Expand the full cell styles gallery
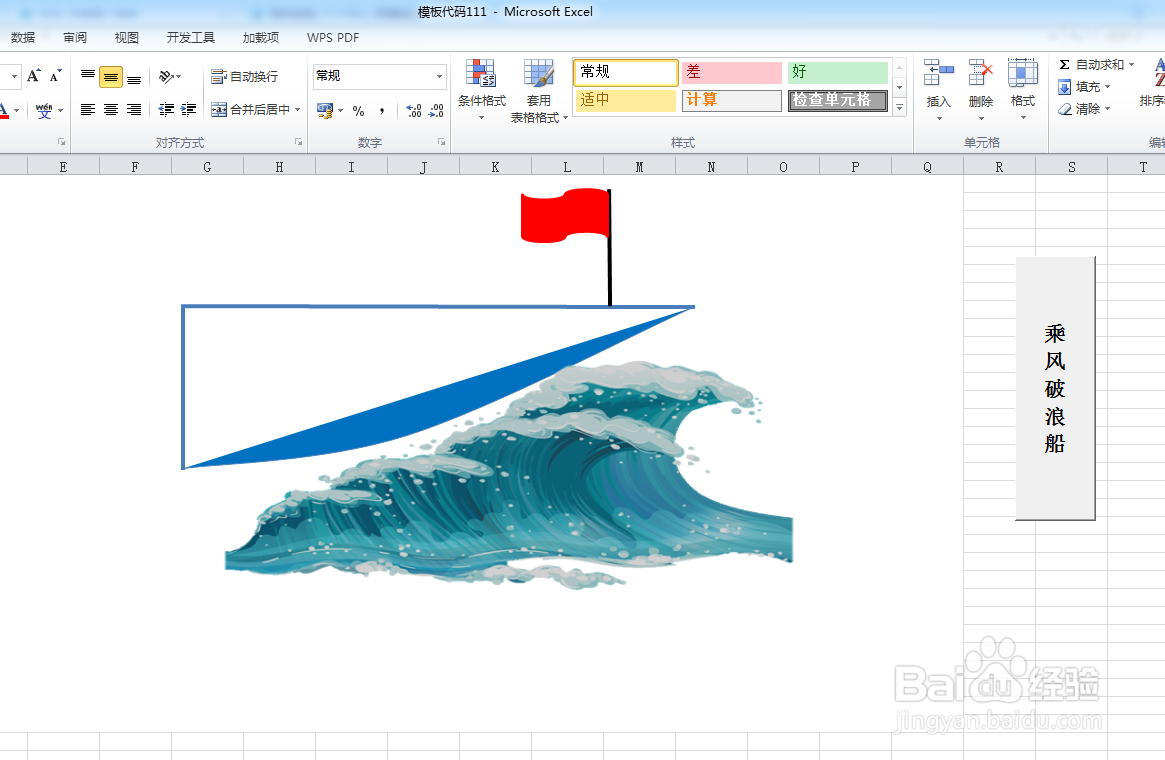This screenshot has width=1165, height=760. 899,107
